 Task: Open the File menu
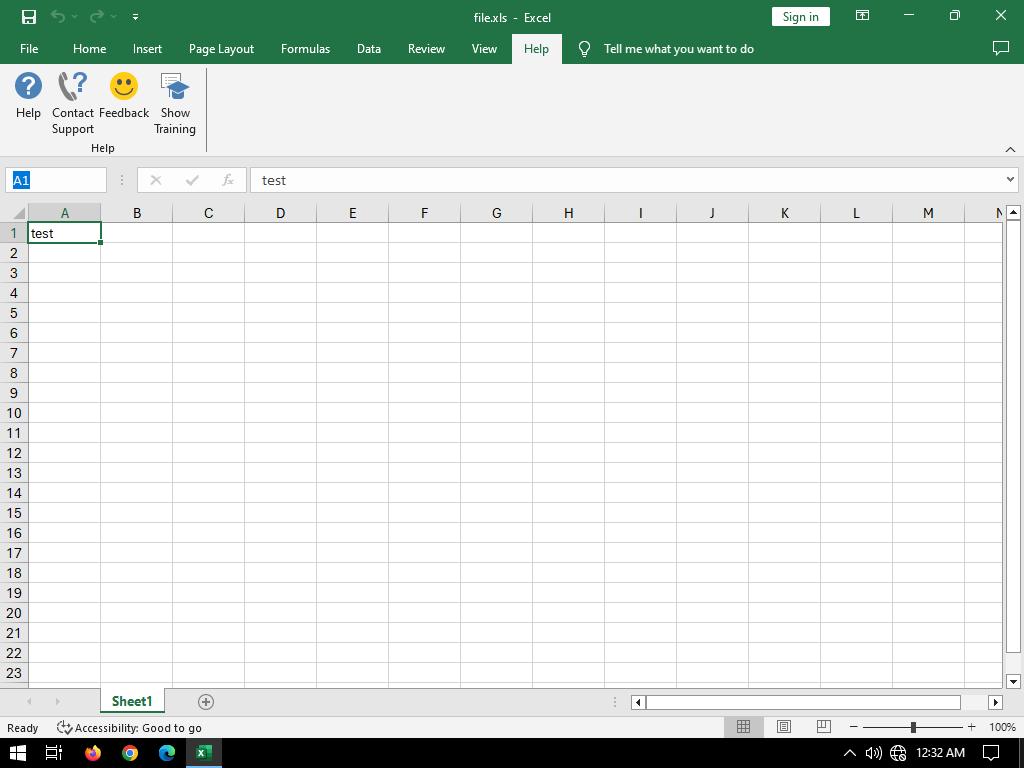click(x=29, y=49)
